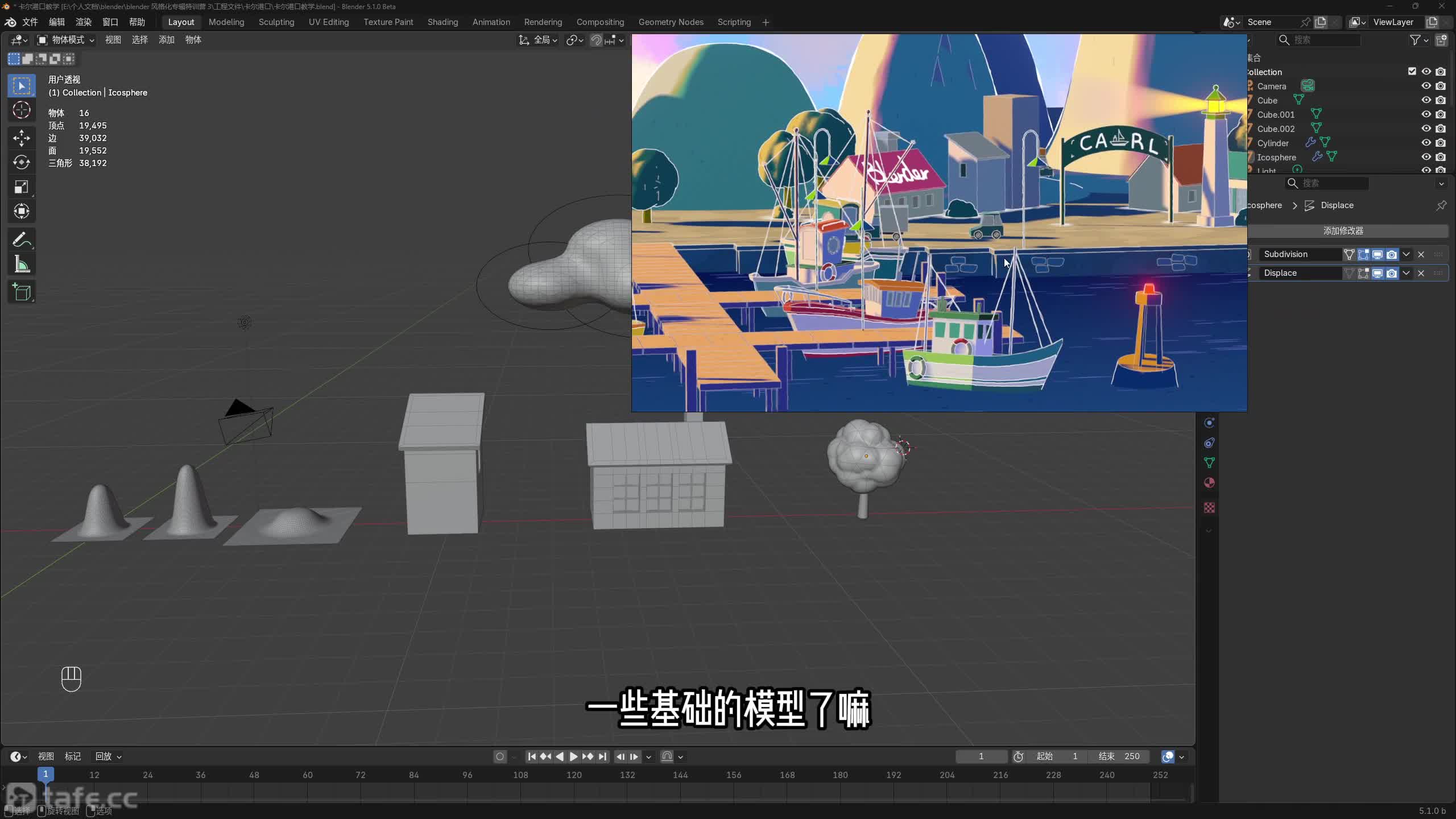1456x819 pixels.
Task: Open the Material properties tab icon
Action: (1209, 483)
